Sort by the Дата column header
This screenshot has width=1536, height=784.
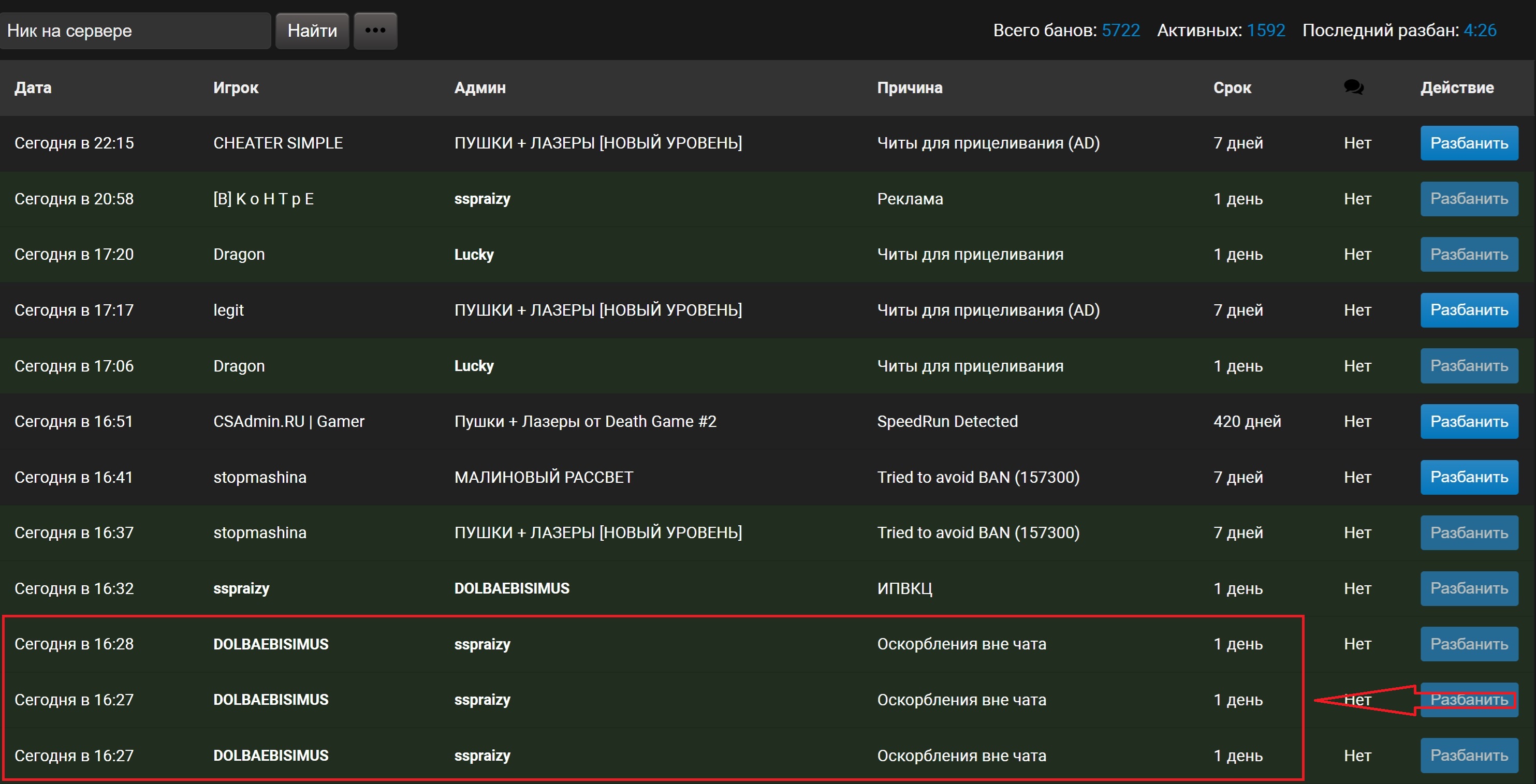pyautogui.click(x=33, y=87)
